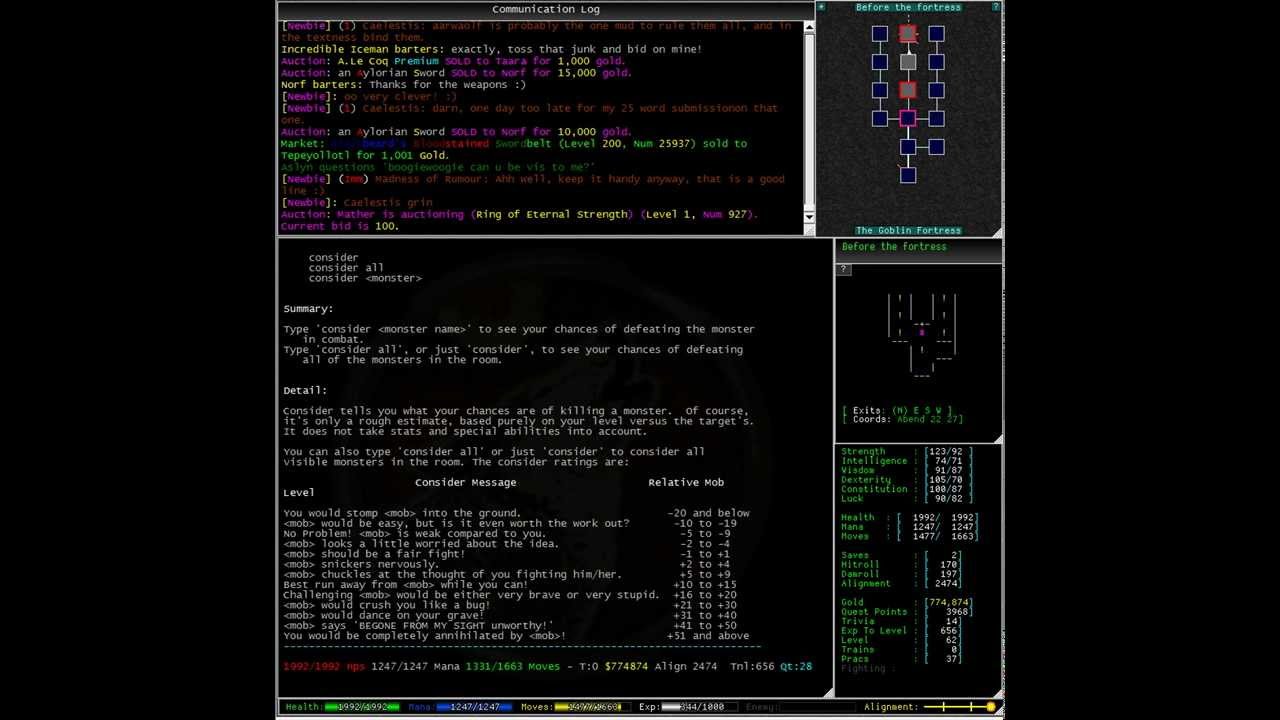Click the 'Before the fortress' mapper title
This screenshot has width=1280, height=720.
coord(908,7)
